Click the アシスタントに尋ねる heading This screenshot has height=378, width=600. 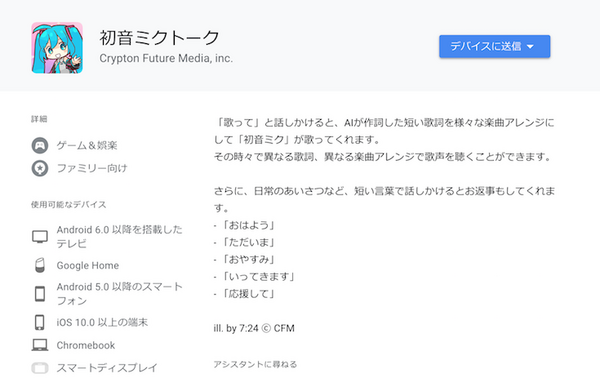tap(255, 364)
